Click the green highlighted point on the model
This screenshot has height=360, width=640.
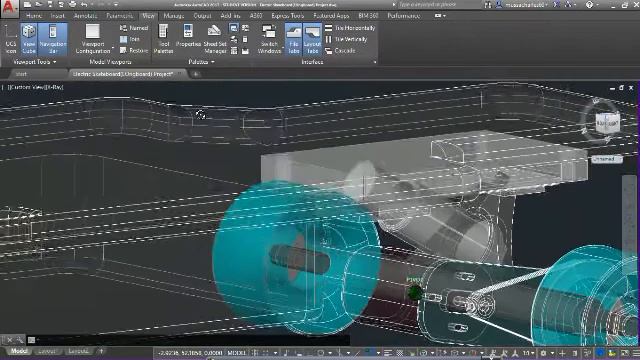[x=415, y=292]
